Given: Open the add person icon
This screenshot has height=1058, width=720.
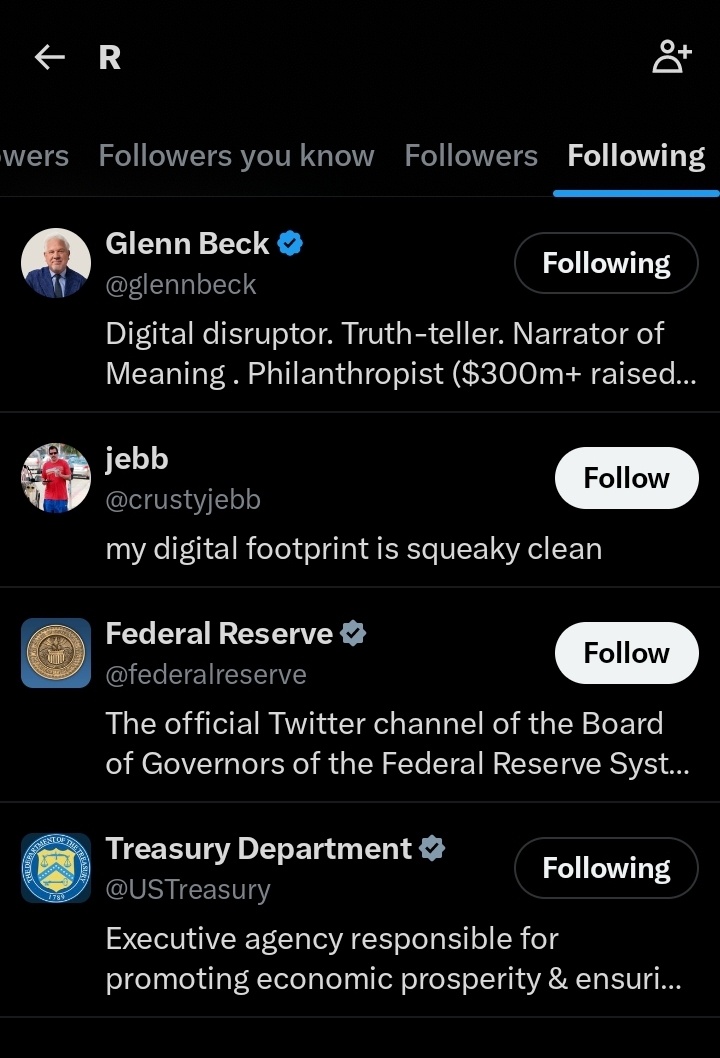Looking at the screenshot, I should coord(671,58).
